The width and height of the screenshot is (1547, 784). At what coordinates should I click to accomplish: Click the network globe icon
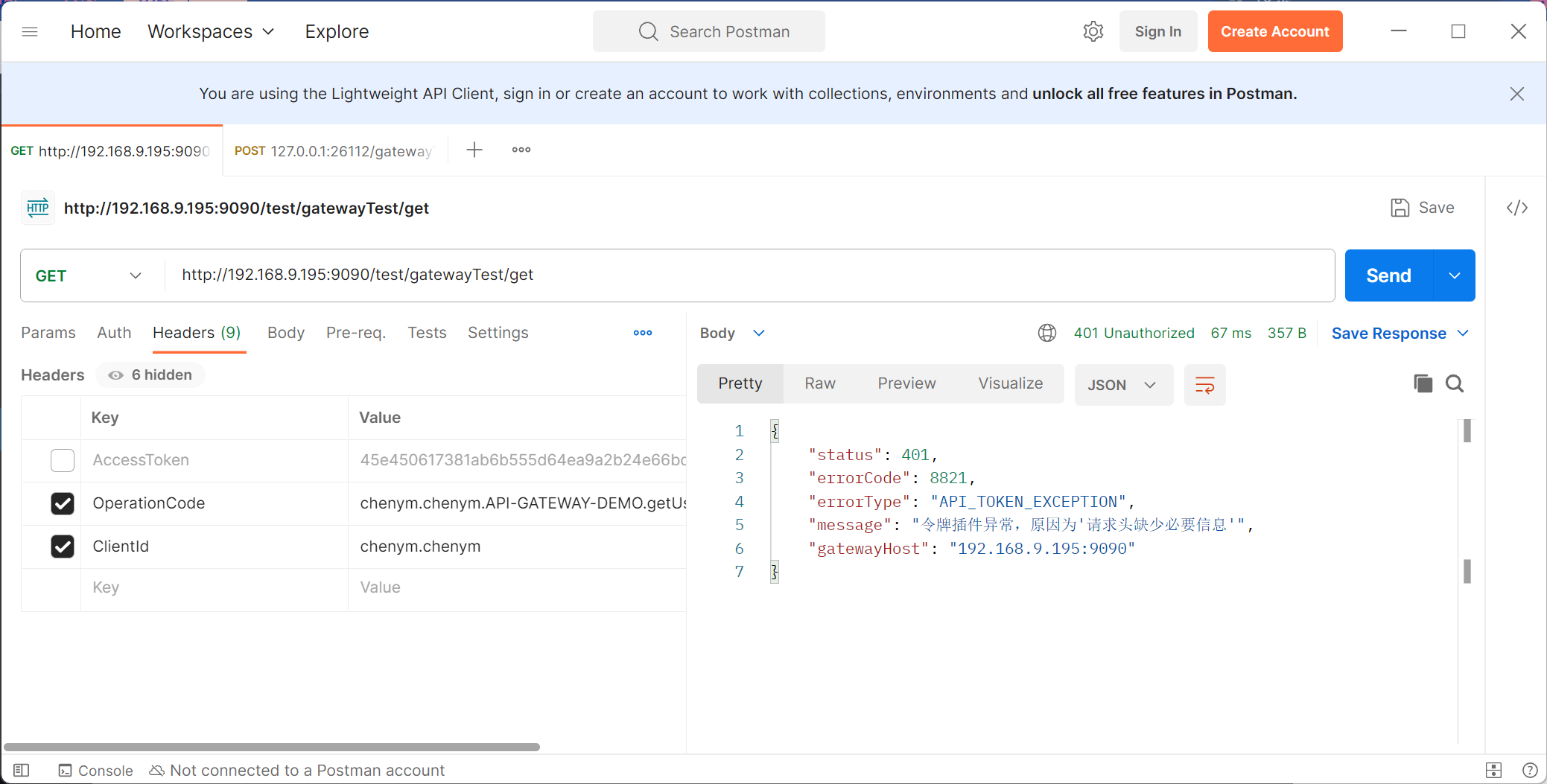pos(1047,333)
